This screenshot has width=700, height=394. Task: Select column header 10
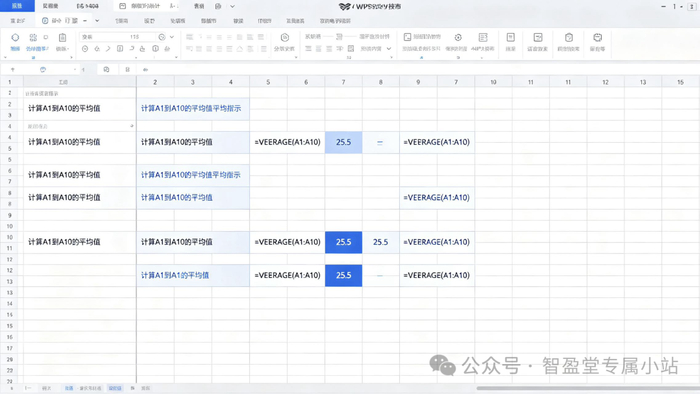coord(493,82)
